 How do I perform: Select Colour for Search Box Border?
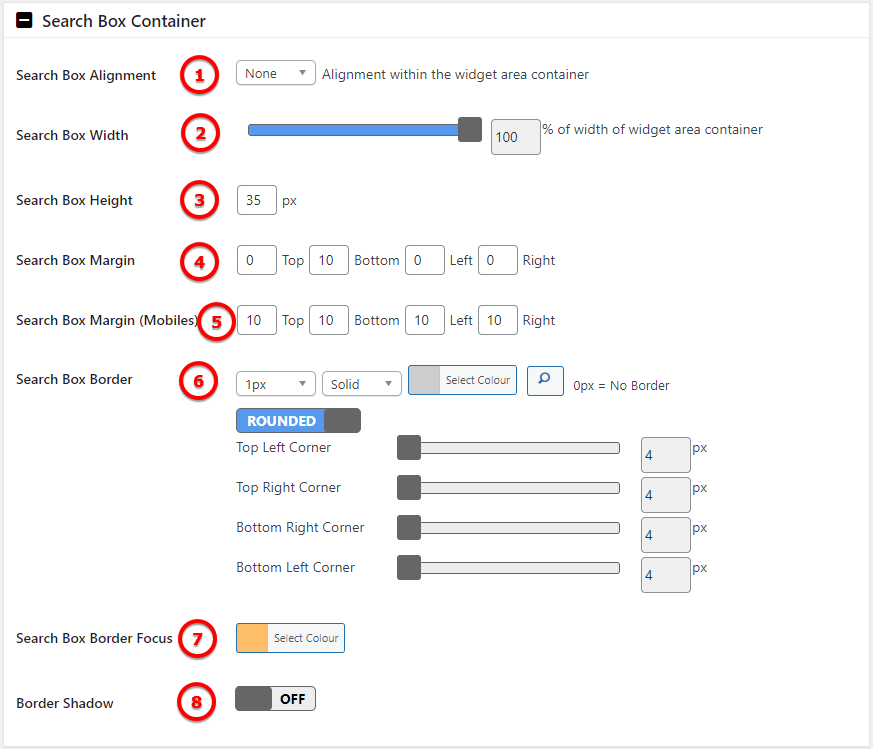point(462,380)
